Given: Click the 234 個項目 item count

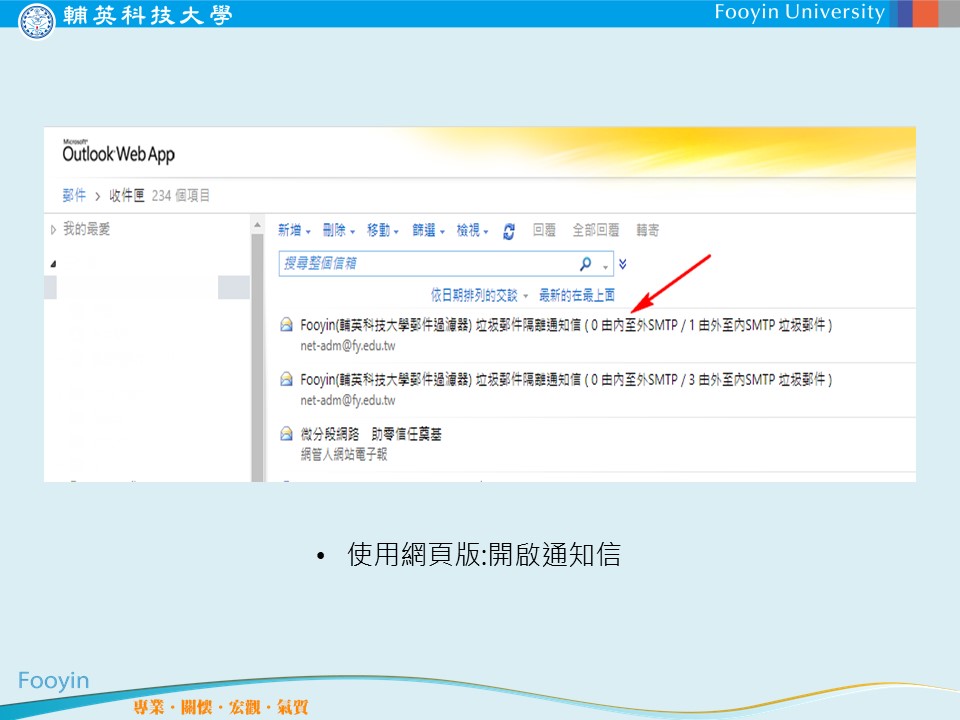Looking at the screenshot, I should pos(181,195).
